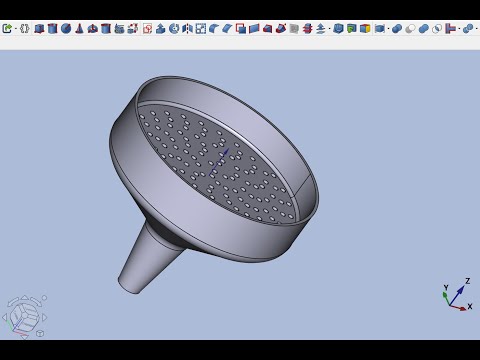The height and width of the screenshot is (360, 480).
Task: Apply the Chamfer tool
Action: tap(227, 29)
